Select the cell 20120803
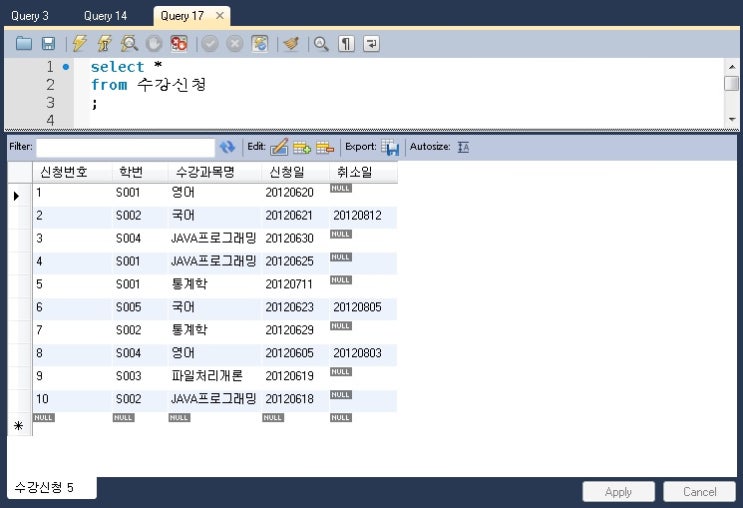743x508 pixels. click(x=363, y=354)
